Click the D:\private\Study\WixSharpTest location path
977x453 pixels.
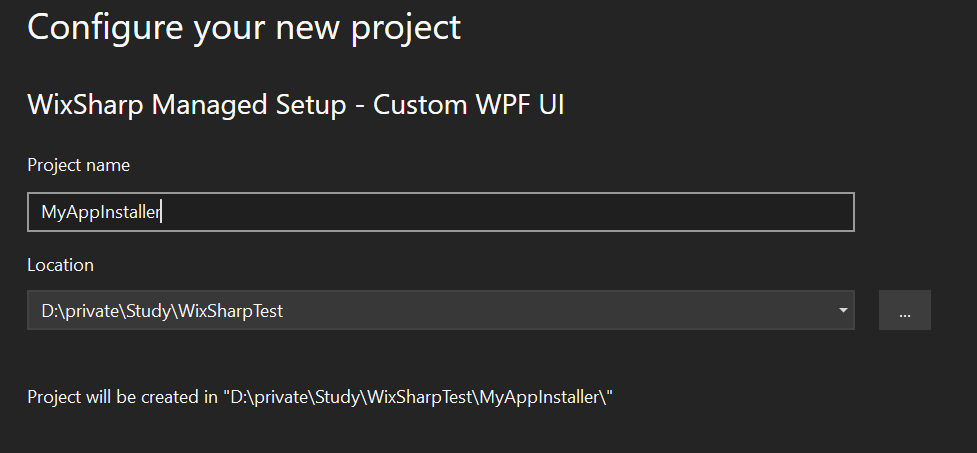click(162, 310)
